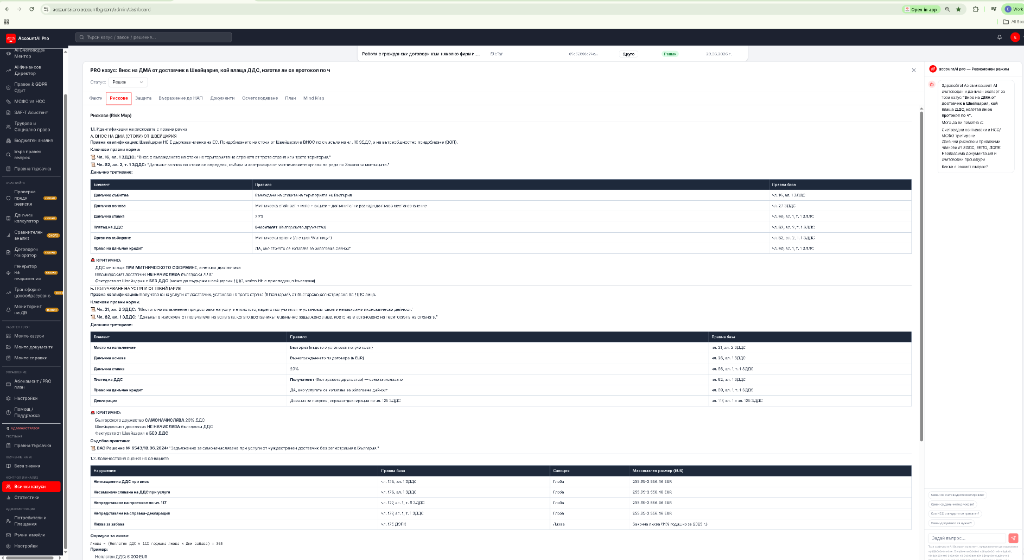Click the Моите документи sidebar icon

[x=8, y=347]
